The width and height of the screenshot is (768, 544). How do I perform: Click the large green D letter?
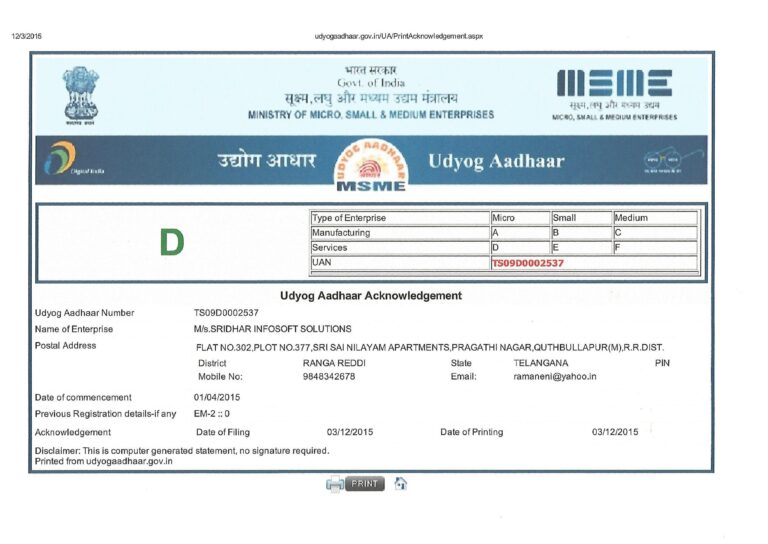[173, 241]
